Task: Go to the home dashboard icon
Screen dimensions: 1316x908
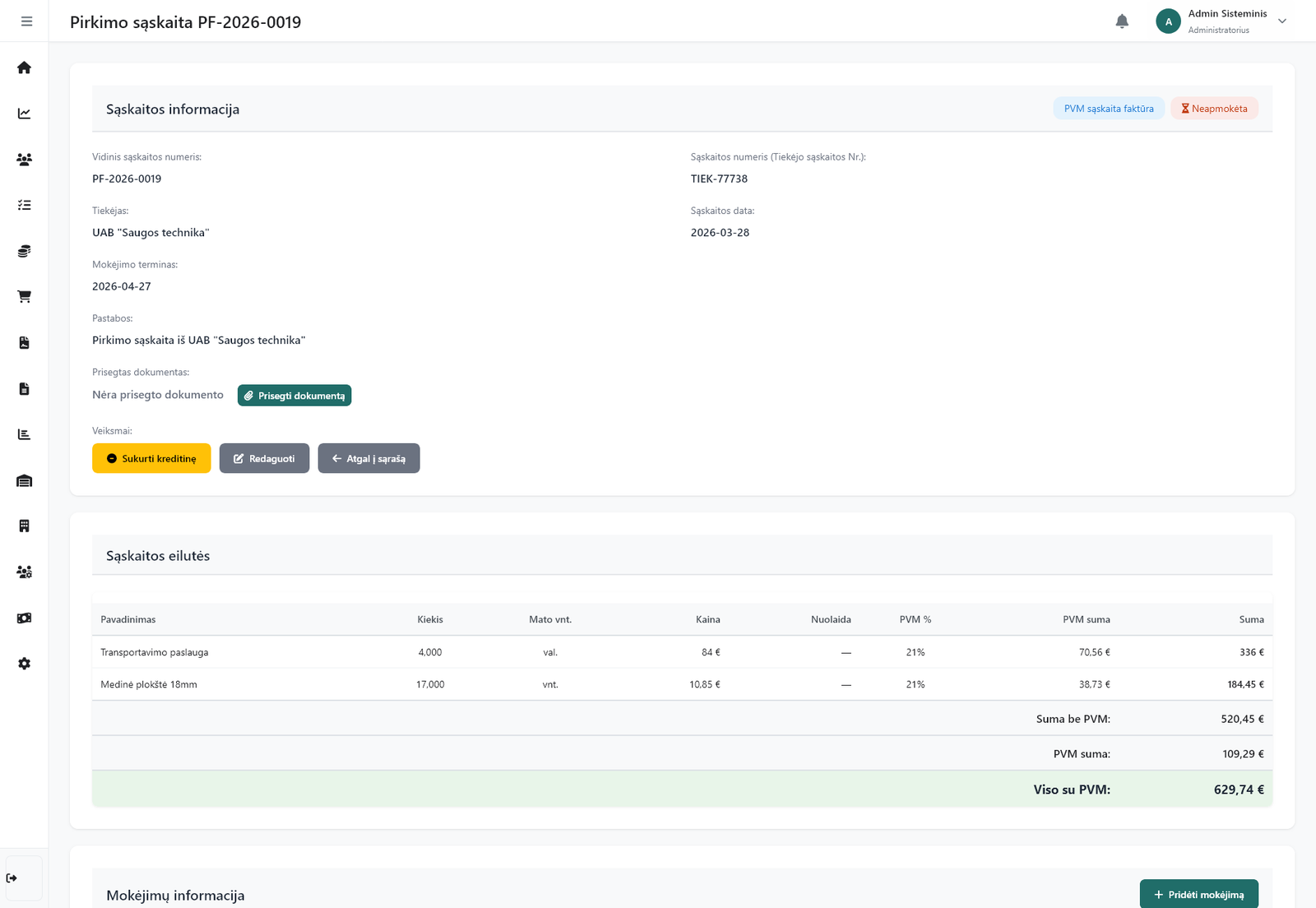Action: [x=24, y=67]
